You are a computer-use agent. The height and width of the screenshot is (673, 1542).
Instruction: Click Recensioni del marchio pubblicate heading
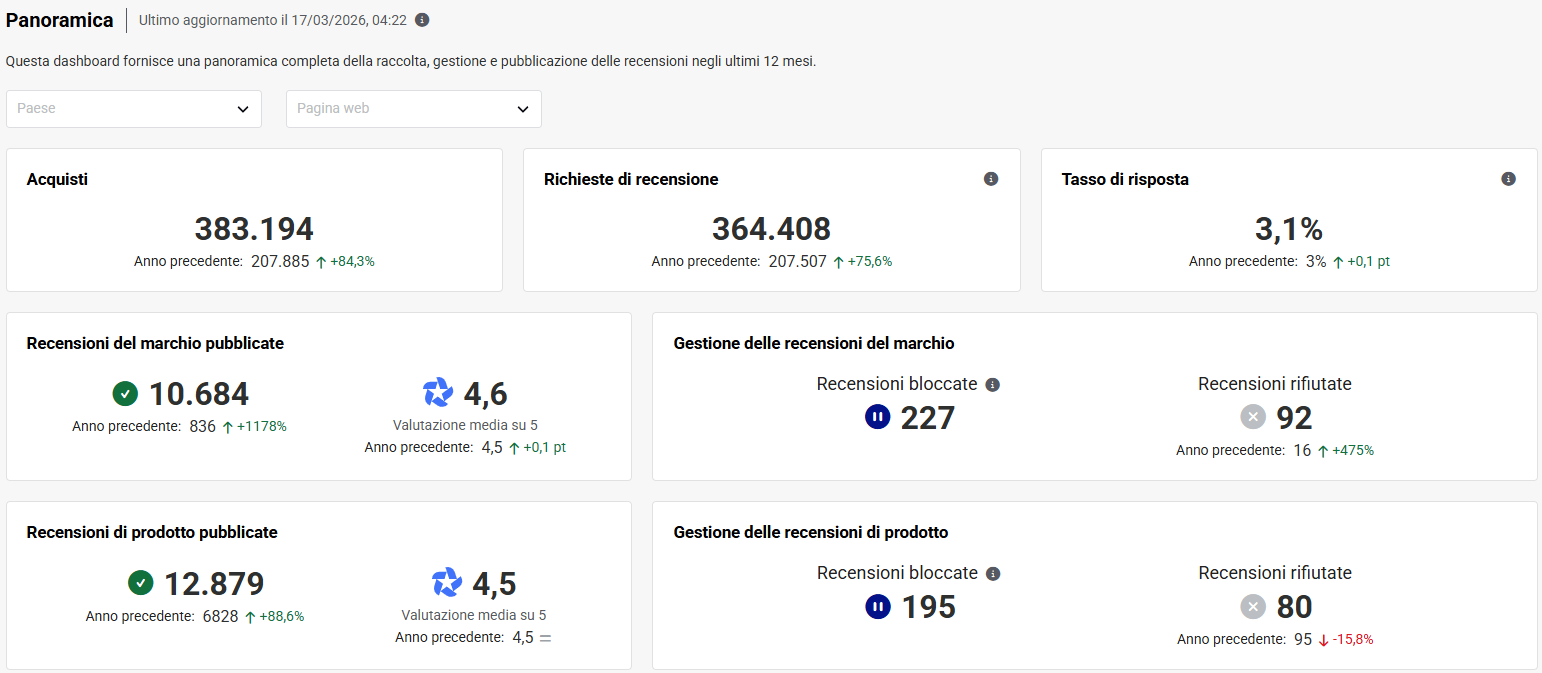(x=155, y=343)
